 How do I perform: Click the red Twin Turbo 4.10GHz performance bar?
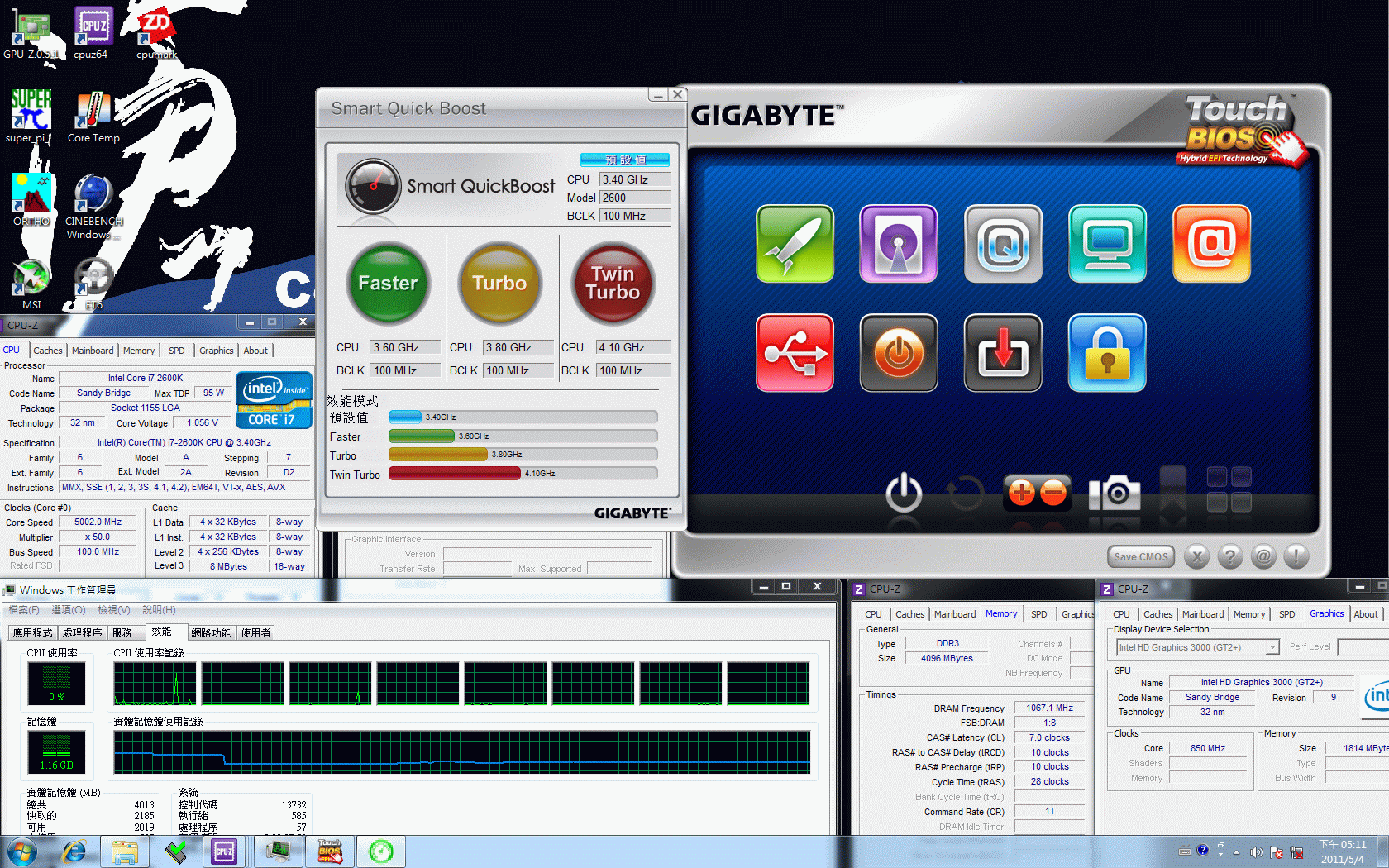pos(454,474)
